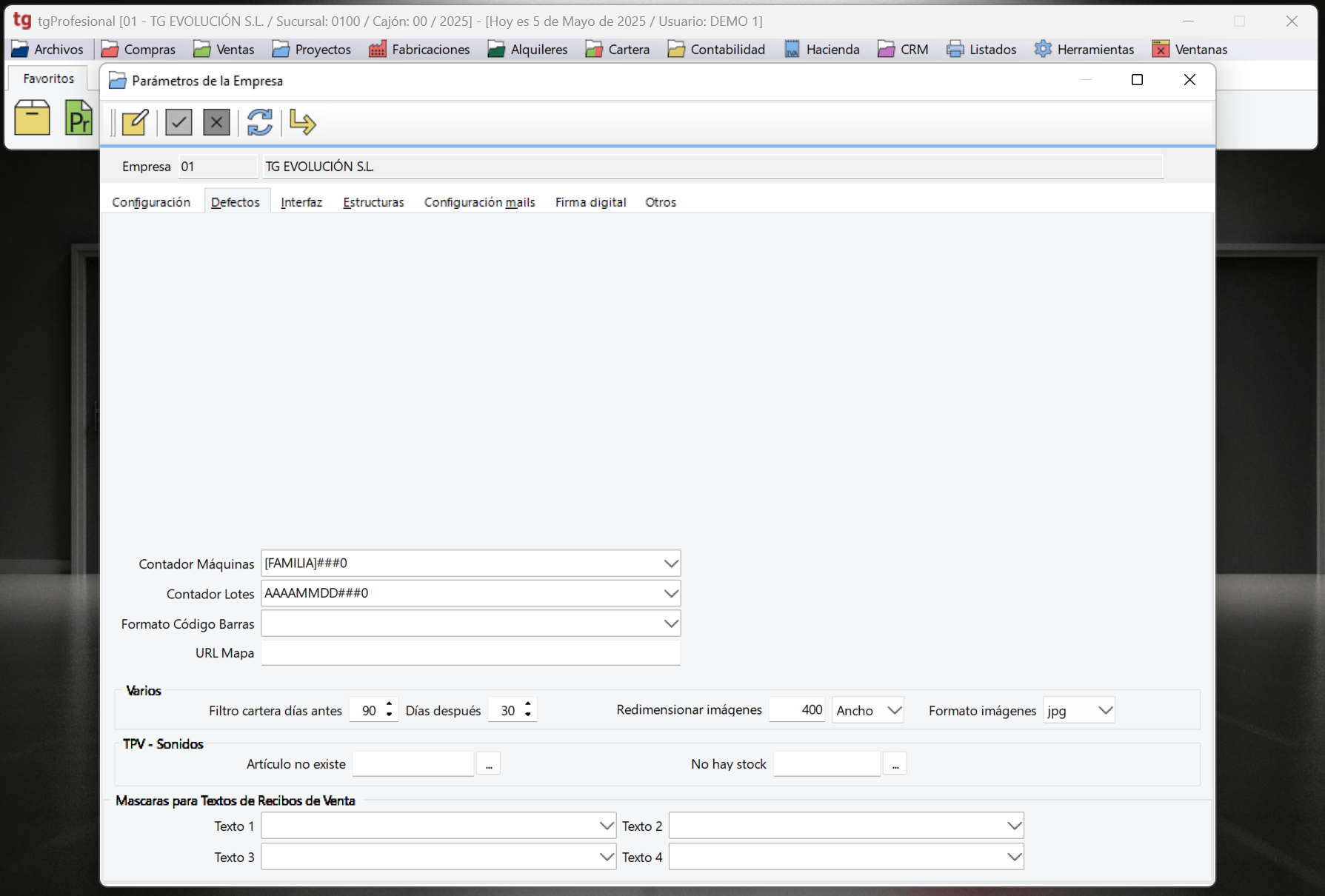Viewport: 1325px width, 896px height.
Task: Expand the Contador Máquinas dropdown
Action: tap(671, 564)
